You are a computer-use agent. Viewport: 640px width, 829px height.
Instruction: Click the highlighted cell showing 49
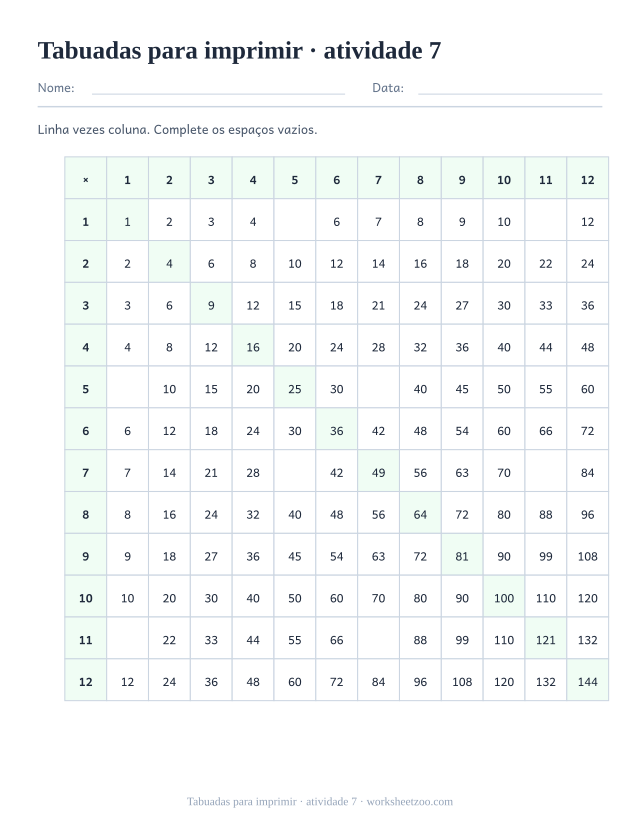point(378,471)
